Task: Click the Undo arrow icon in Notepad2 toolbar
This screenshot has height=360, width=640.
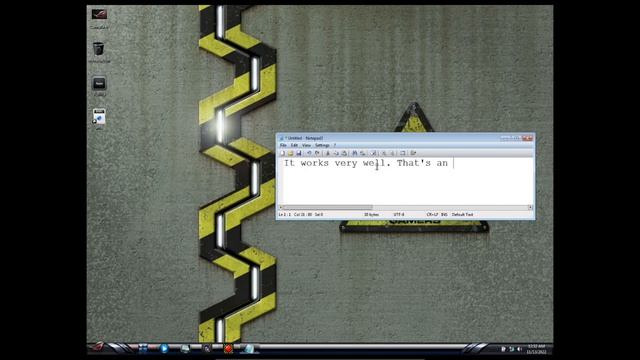Action: (309, 153)
